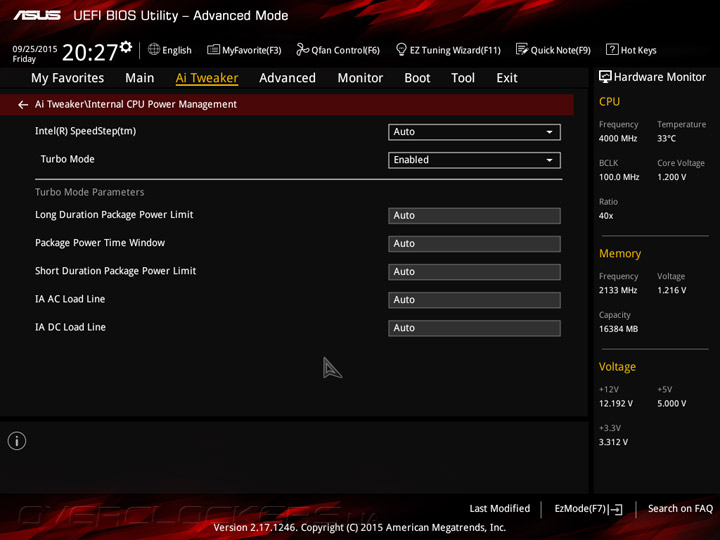Click the Internal CPU Power Management breadcrumb text
This screenshot has height=540, width=720.
pyautogui.click(x=162, y=104)
